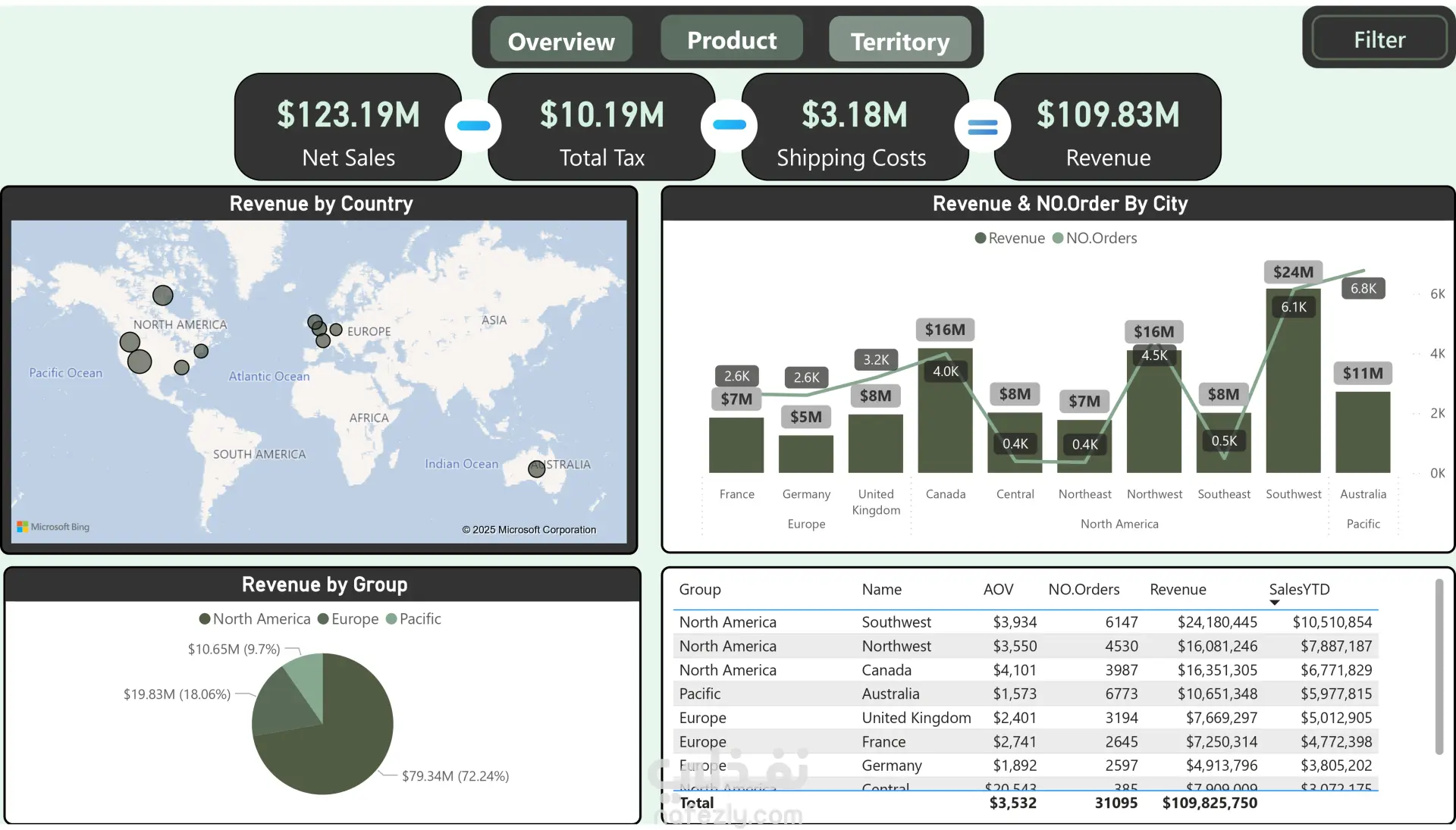Switch to the Territory tab

899,40
